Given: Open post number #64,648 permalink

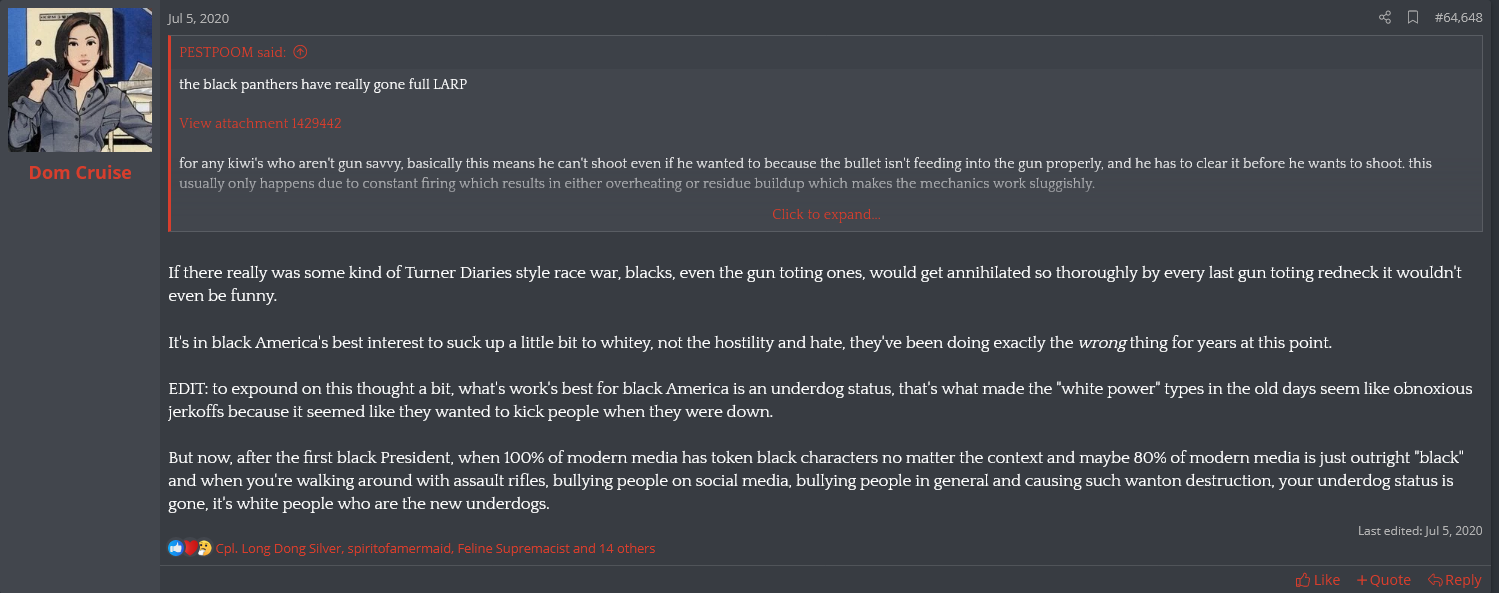Looking at the screenshot, I should click(x=1458, y=17).
